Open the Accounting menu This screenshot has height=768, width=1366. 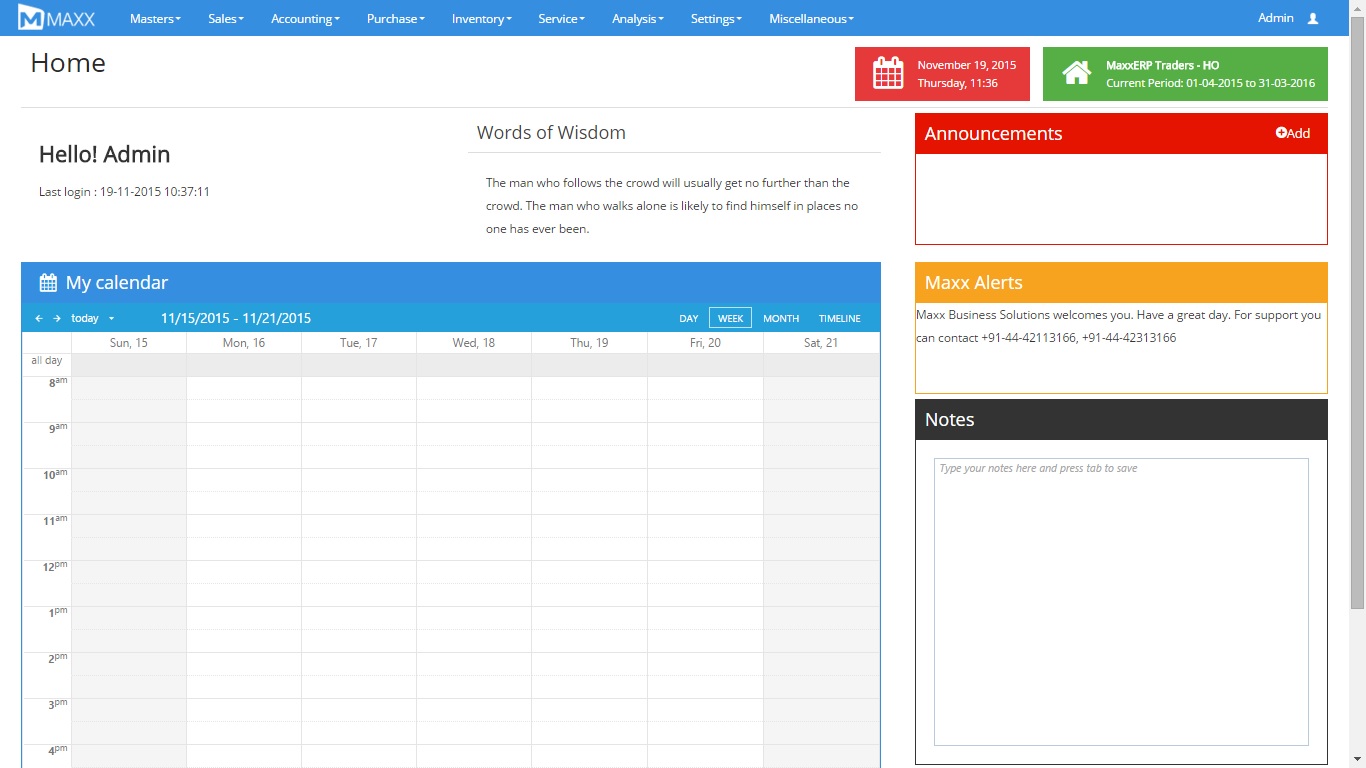[x=305, y=18]
